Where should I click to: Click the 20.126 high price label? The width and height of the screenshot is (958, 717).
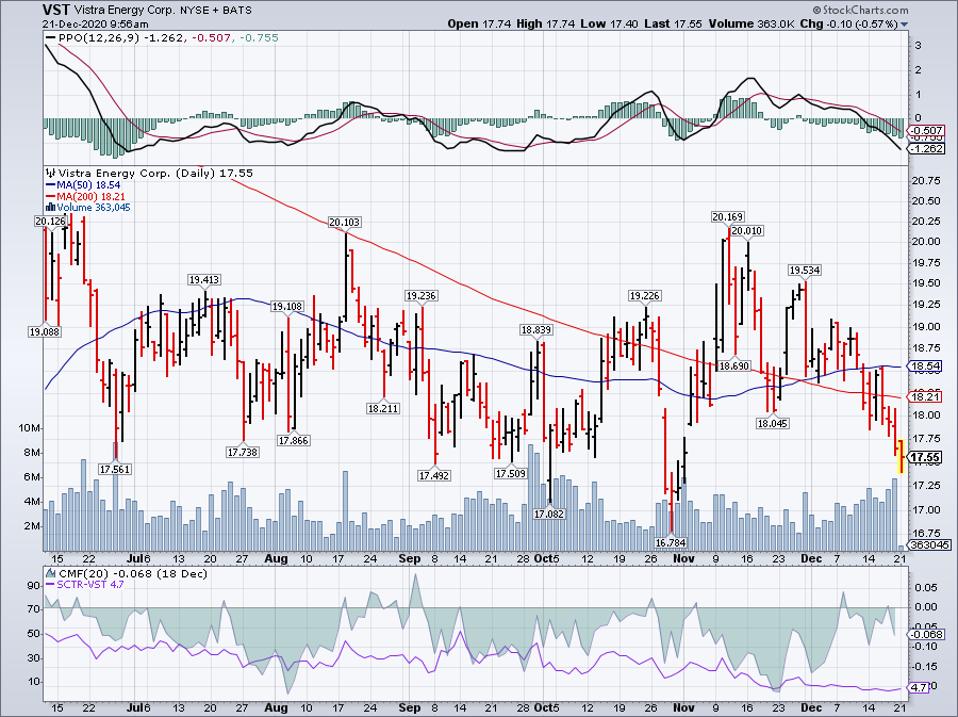click(50, 221)
